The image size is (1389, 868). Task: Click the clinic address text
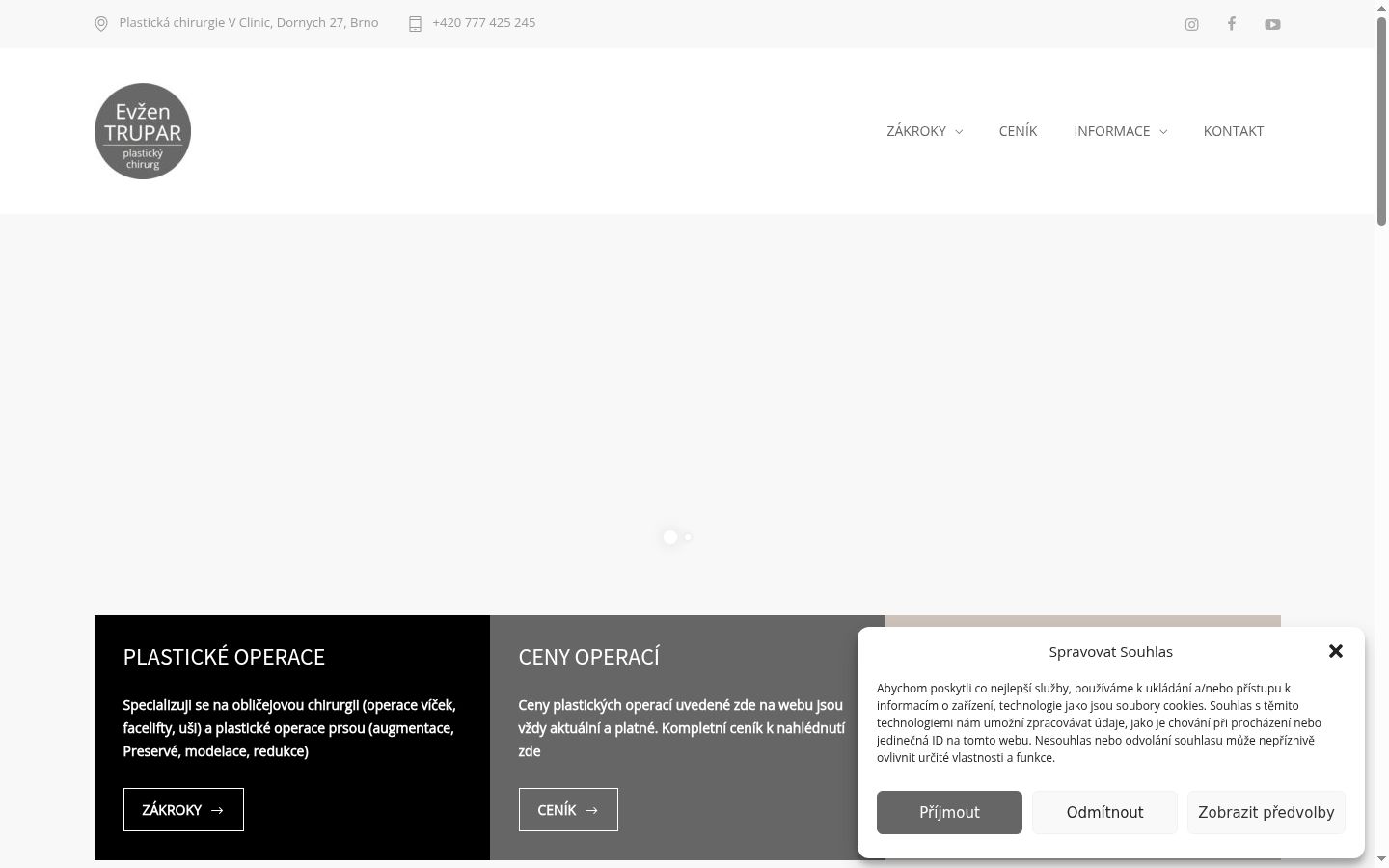pyautogui.click(x=249, y=22)
